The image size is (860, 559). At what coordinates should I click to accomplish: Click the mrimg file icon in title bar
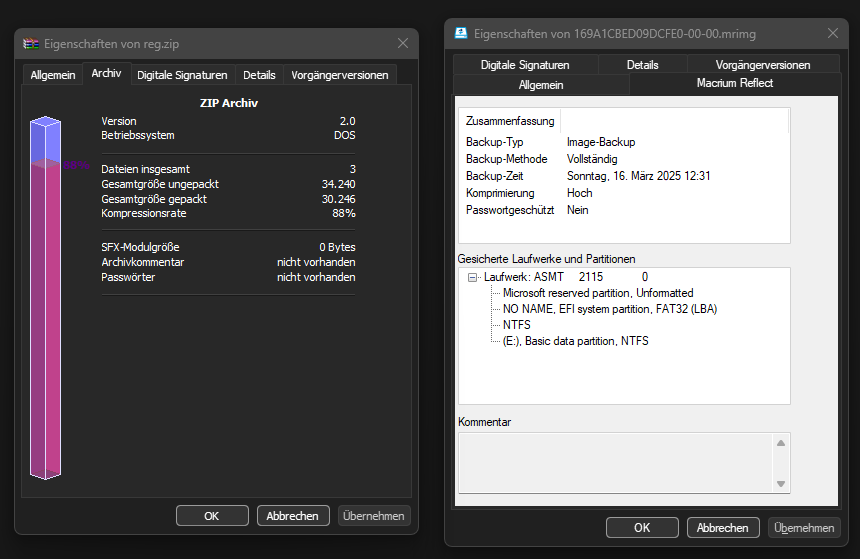tap(461, 33)
